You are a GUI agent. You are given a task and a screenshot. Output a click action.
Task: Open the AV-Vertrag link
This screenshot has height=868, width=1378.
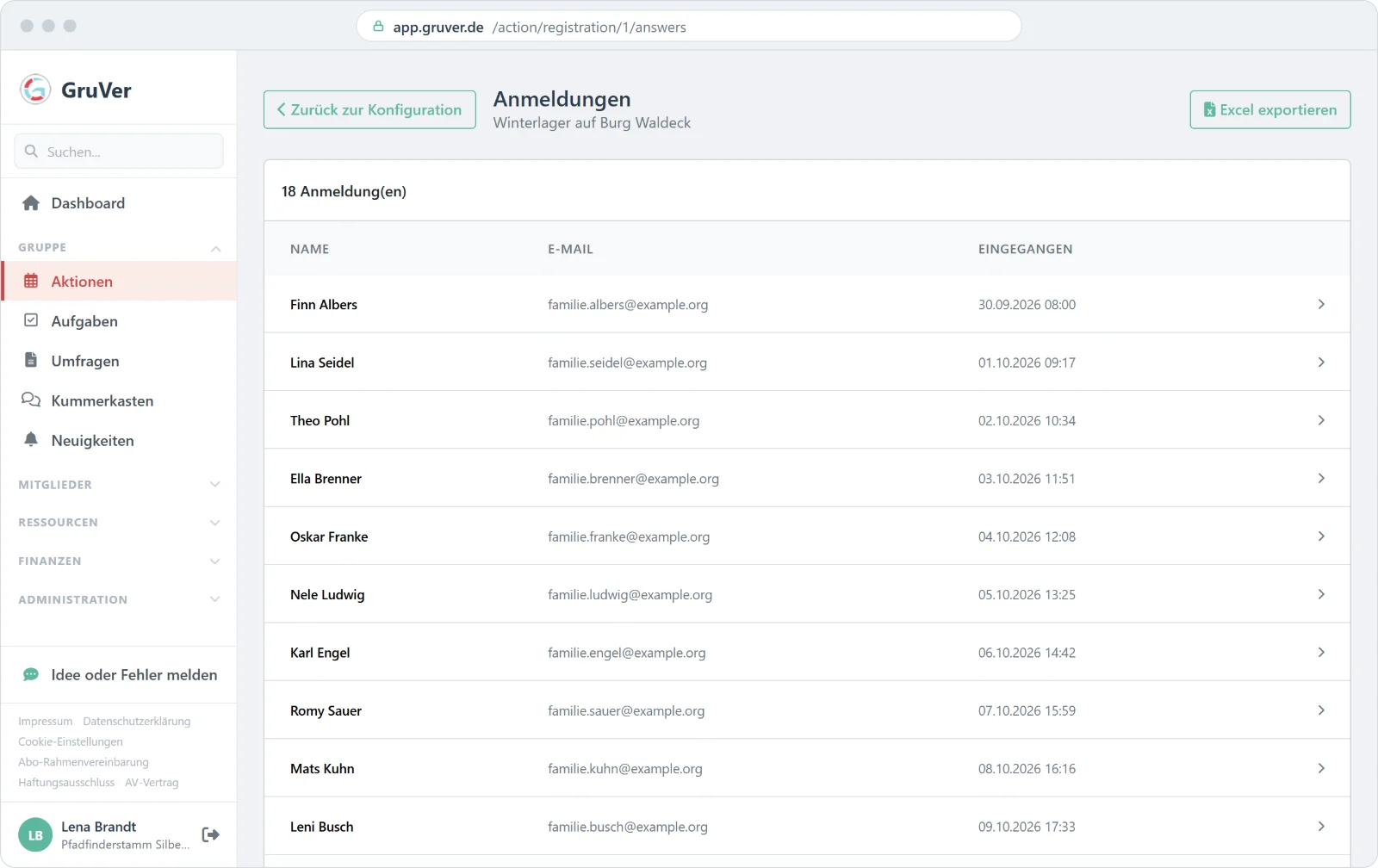pos(152,782)
